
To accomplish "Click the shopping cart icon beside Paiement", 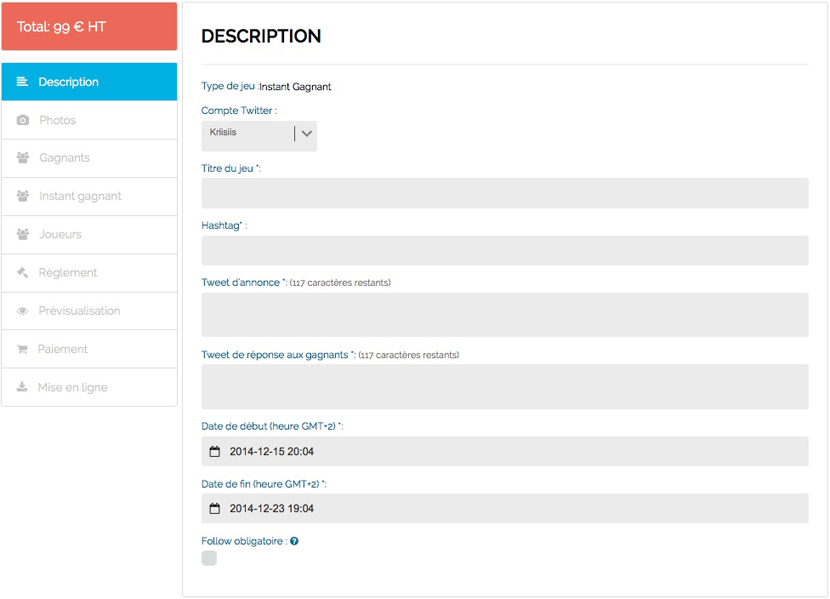I will 22,349.
